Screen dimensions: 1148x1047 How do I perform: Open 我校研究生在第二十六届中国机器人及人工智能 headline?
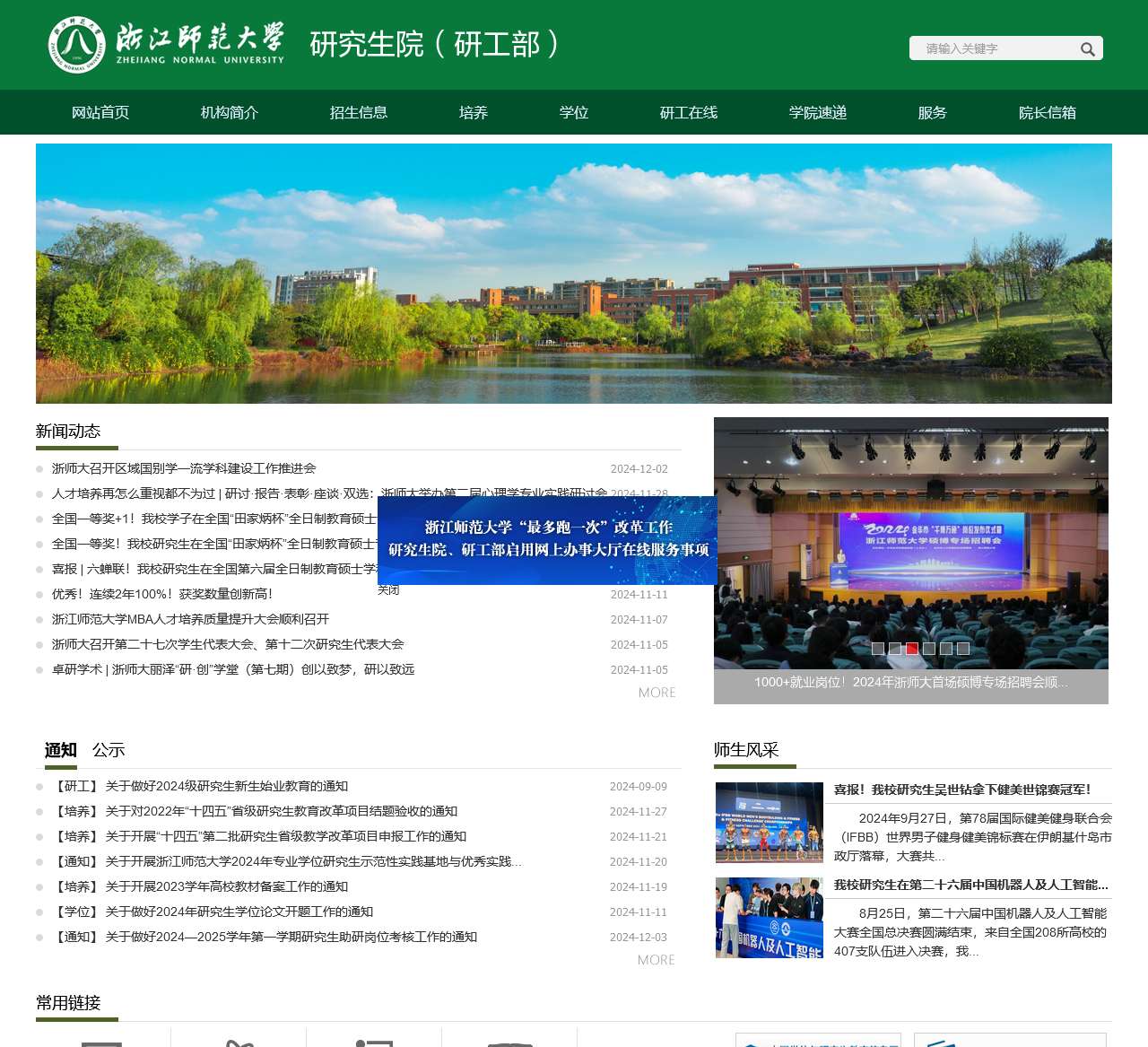pos(971,885)
